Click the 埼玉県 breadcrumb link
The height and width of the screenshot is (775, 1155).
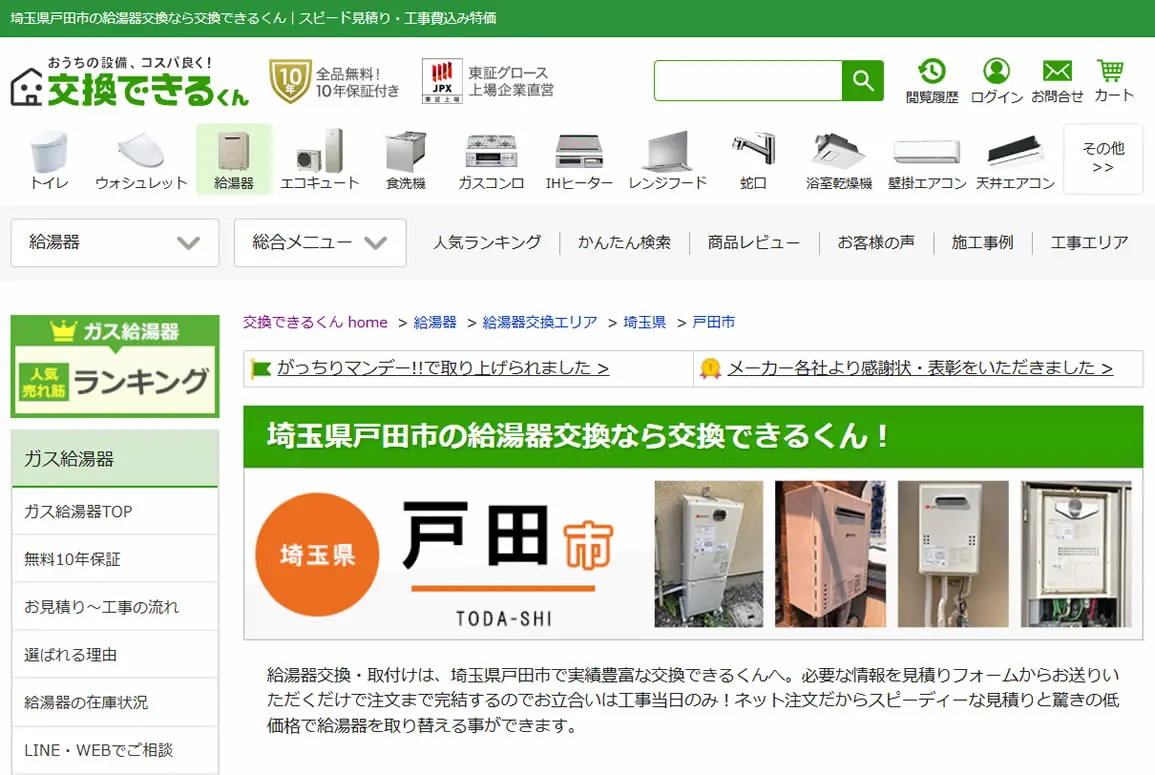[645, 322]
